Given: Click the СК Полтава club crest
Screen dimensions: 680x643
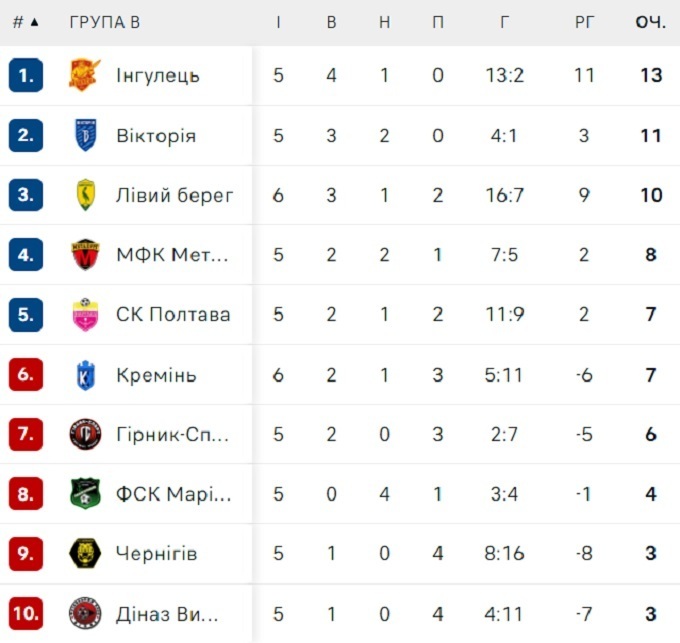Looking at the screenshot, I should click(85, 315).
